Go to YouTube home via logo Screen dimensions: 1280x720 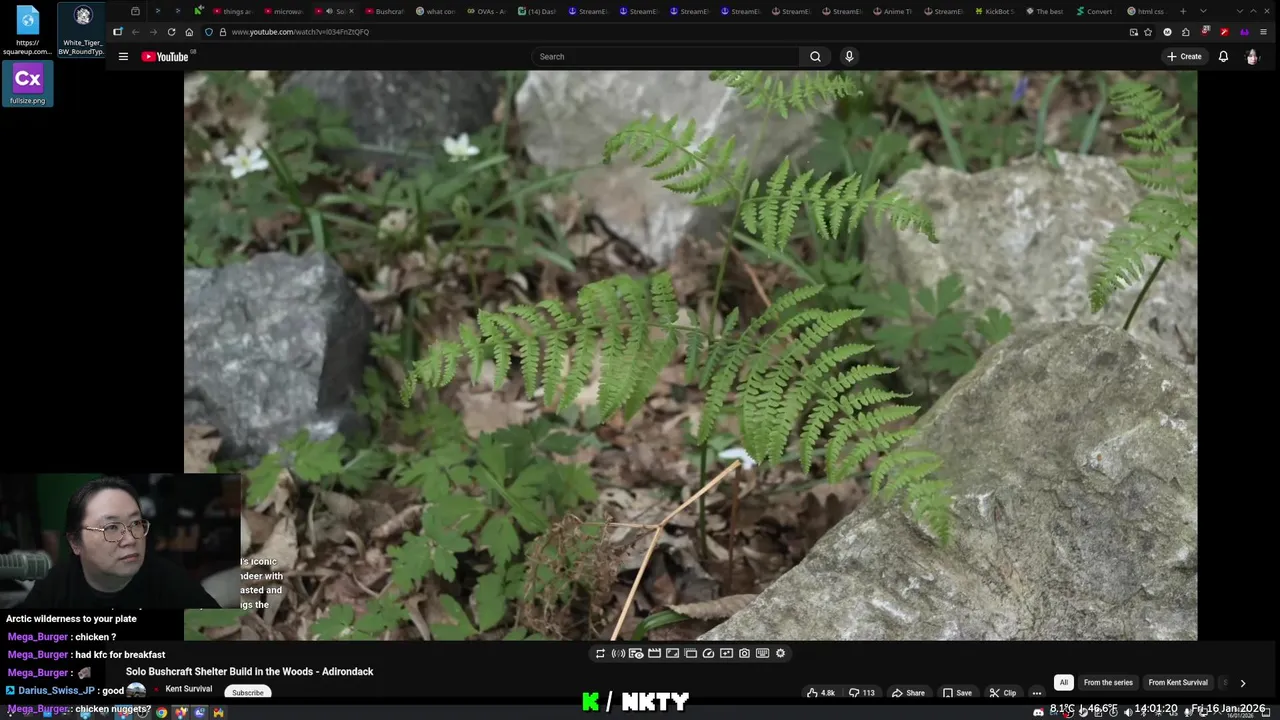(165, 57)
